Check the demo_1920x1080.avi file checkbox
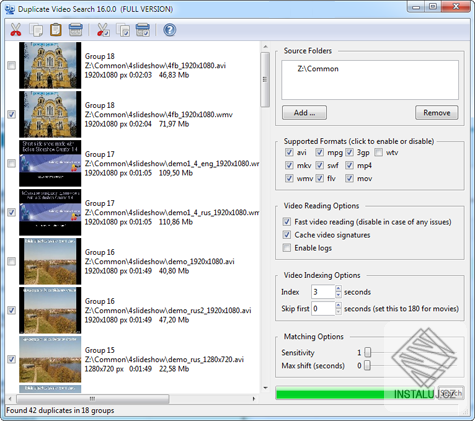475x421 pixels. 12,261
